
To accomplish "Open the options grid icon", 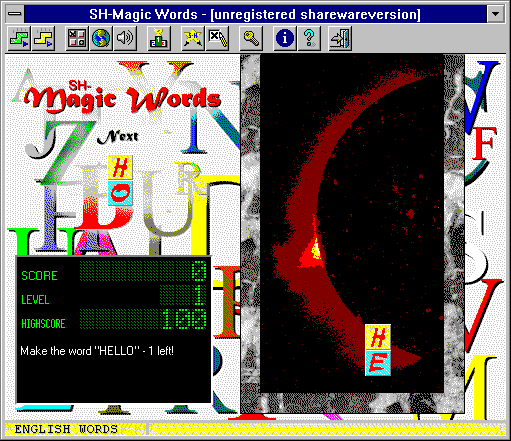I will pyautogui.click(x=77, y=38).
